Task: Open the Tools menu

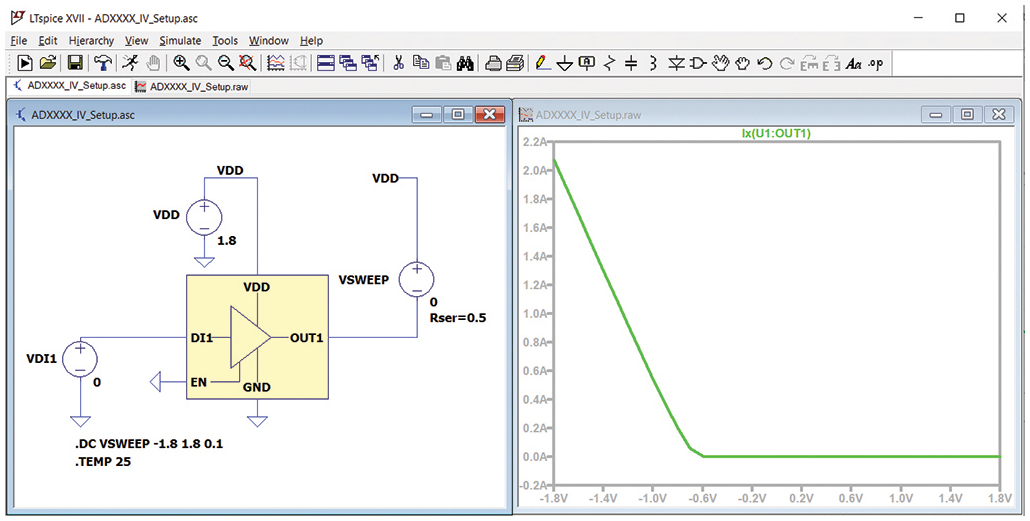Action: 225,40
